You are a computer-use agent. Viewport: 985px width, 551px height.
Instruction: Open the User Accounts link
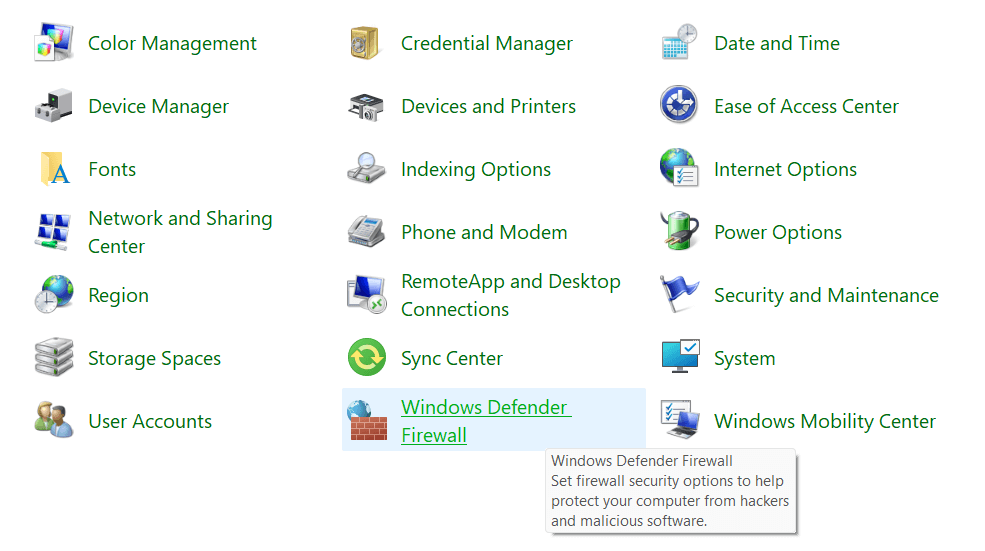150,421
